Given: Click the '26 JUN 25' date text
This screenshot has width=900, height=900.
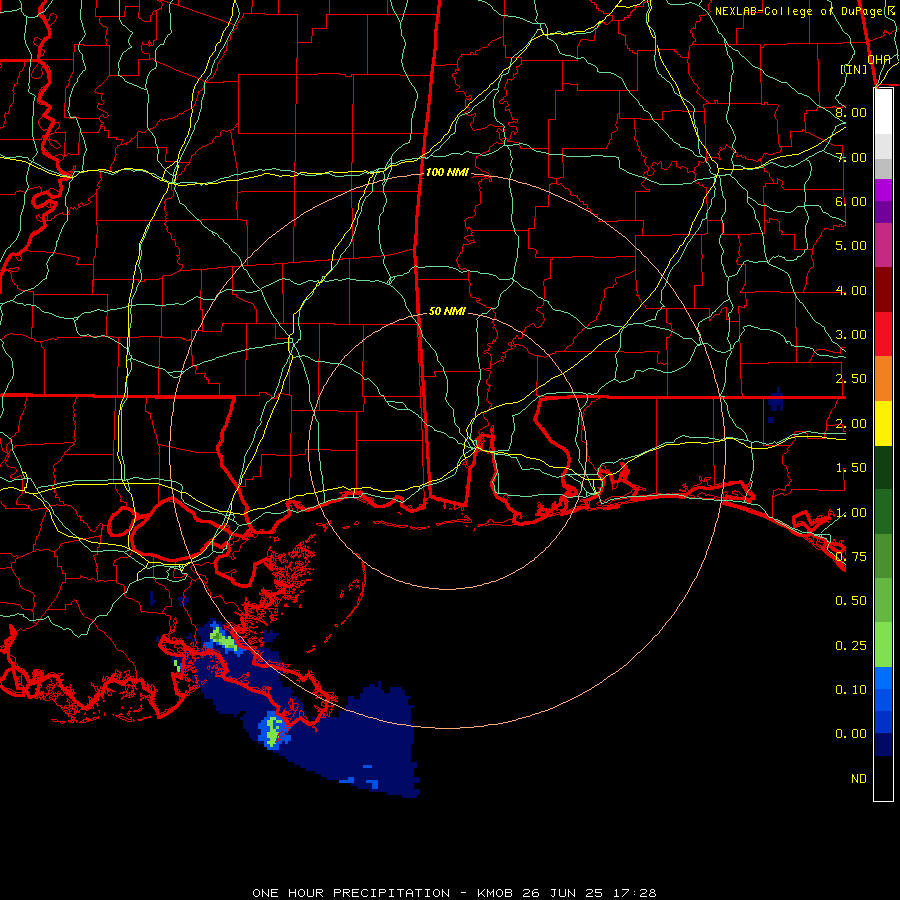Looking at the screenshot, I should click(562, 893).
